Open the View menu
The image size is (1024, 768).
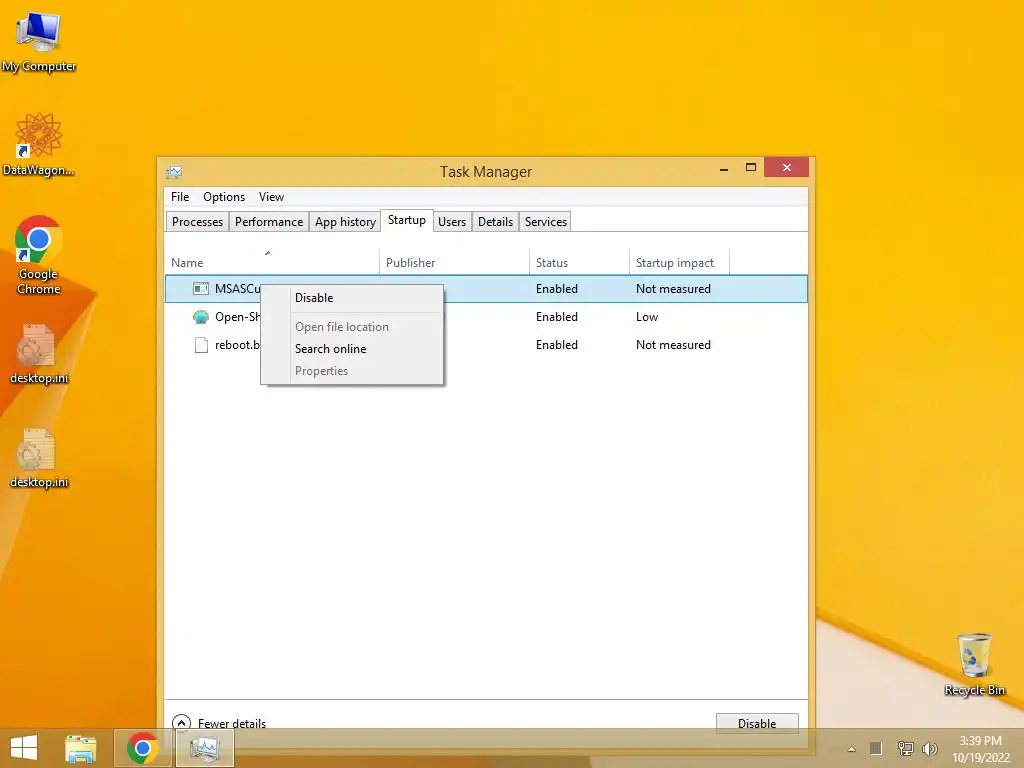click(271, 197)
